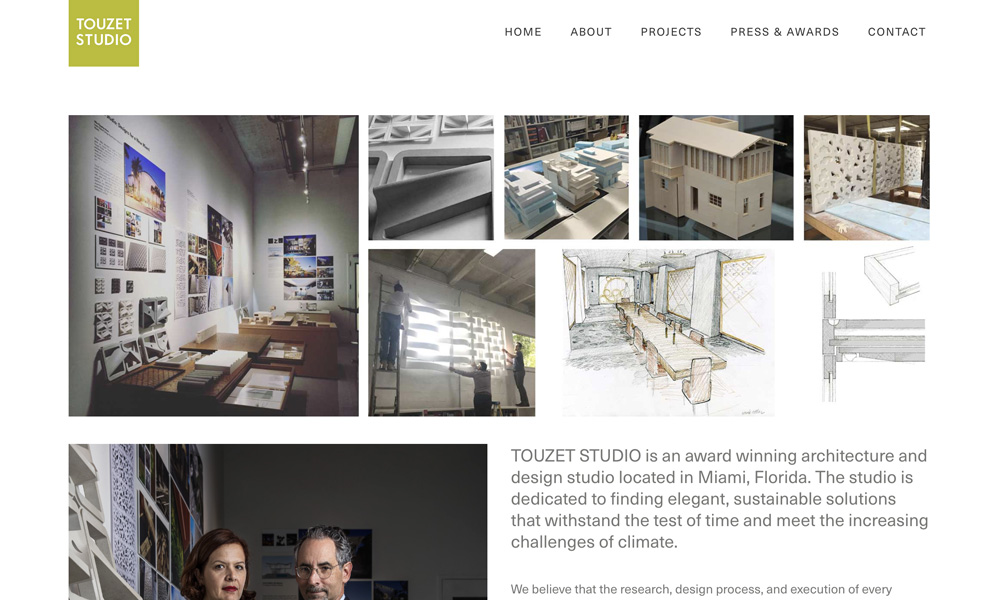Click the Touzet Studio logo
Image resolution: width=1000 pixels, height=600 pixels.
(103, 33)
